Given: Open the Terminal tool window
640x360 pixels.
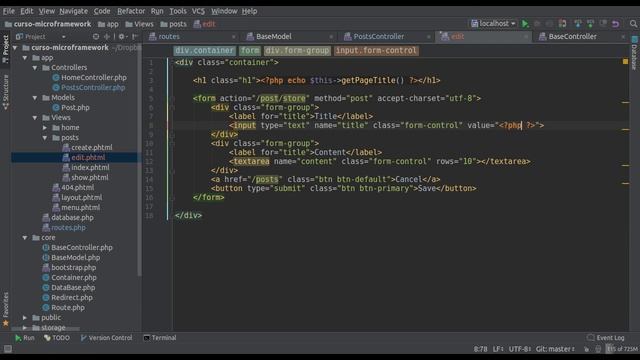Looking at the screenshot, I should point(160,338).
